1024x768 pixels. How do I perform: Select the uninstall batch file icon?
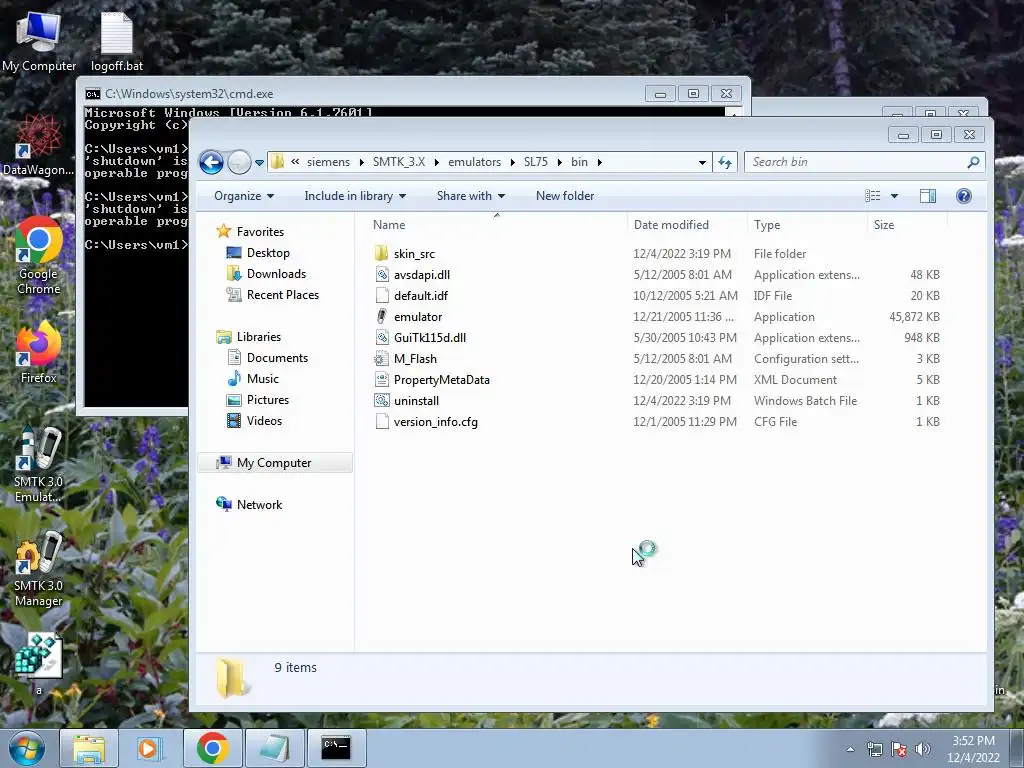point(382,400)
